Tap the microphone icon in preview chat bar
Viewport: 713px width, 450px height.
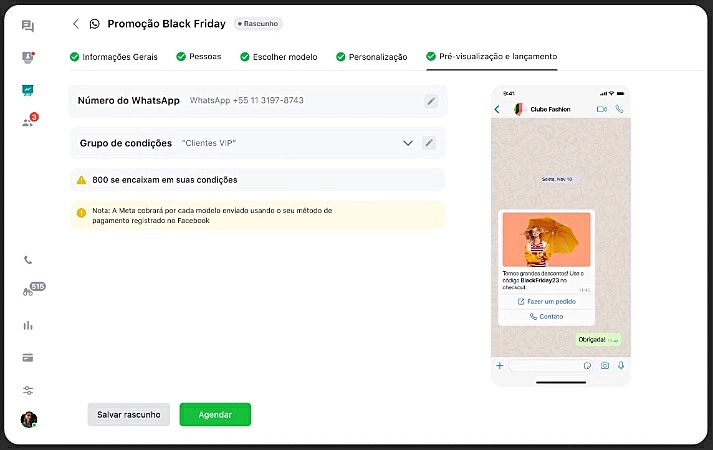pyautogui.click(x=621, y=365)
